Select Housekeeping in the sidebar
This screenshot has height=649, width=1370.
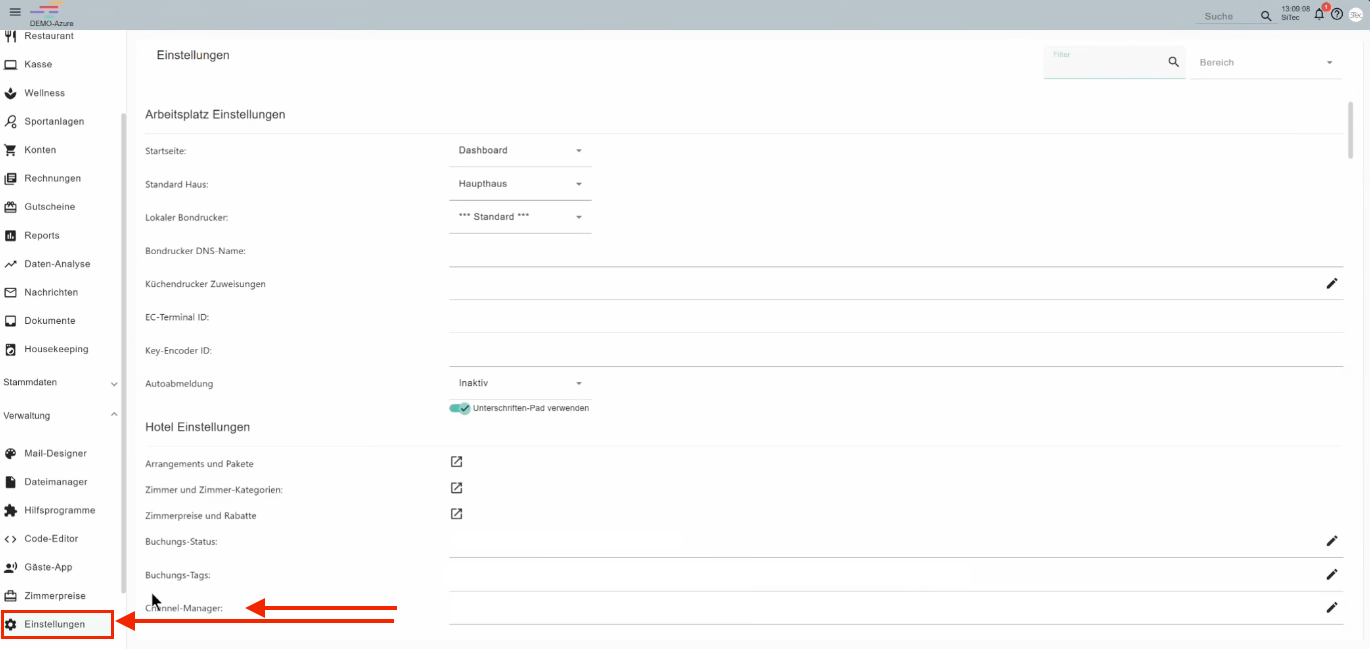tap(56, 349)
